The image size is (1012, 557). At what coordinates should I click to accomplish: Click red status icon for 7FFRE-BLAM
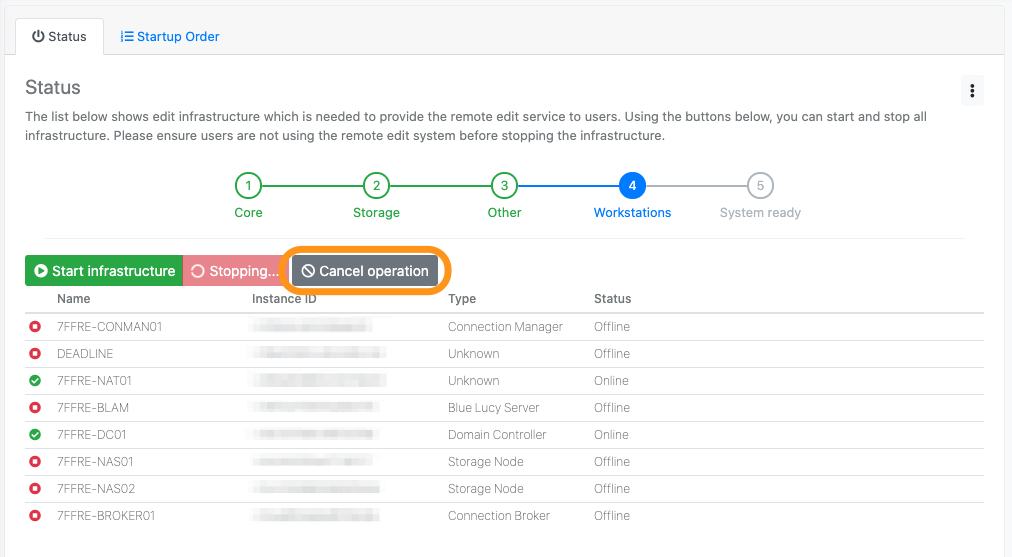35,408
